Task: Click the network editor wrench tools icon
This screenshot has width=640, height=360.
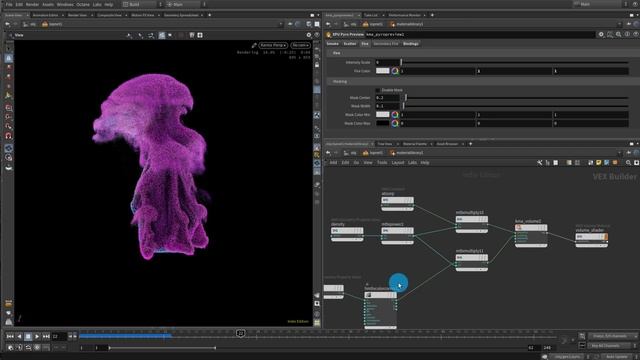Action: tap(540, 163)
